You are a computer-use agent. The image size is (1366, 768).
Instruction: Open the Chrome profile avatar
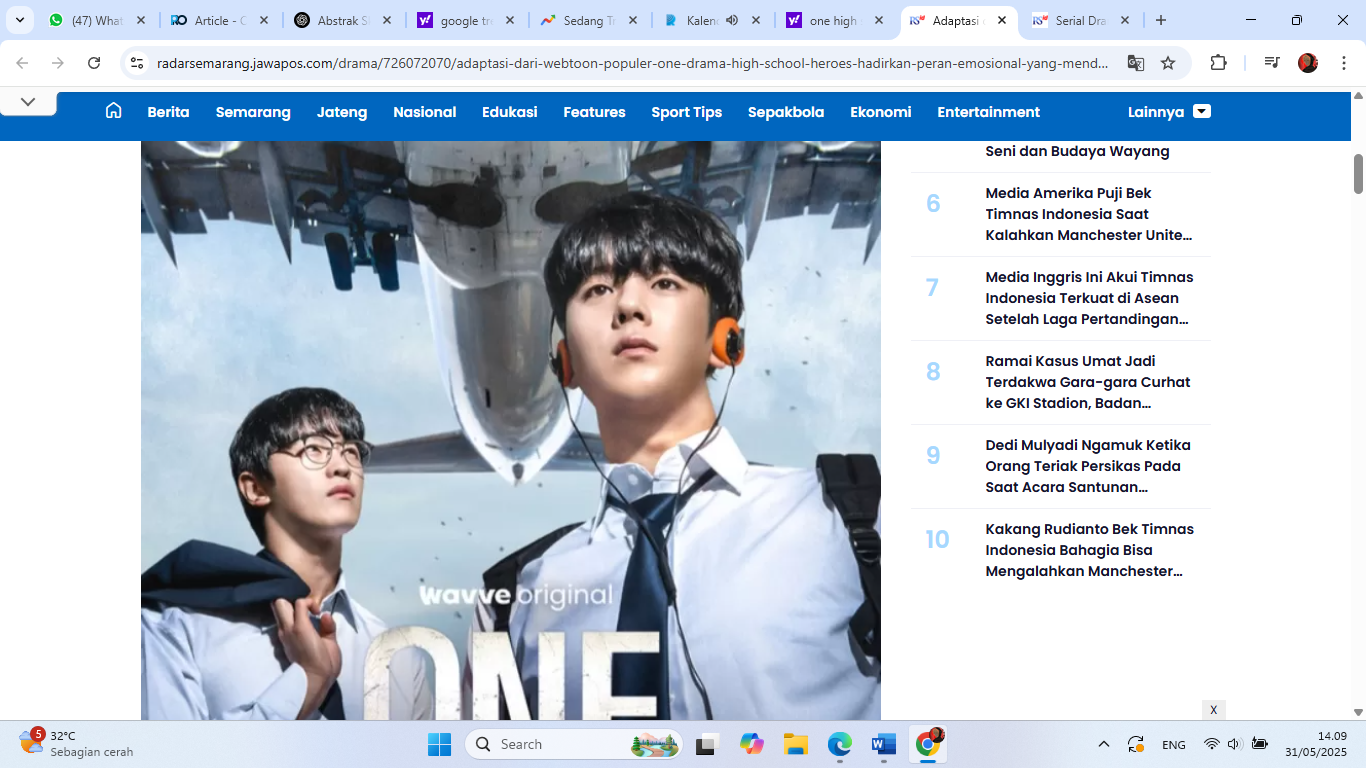coord(1308,63)
